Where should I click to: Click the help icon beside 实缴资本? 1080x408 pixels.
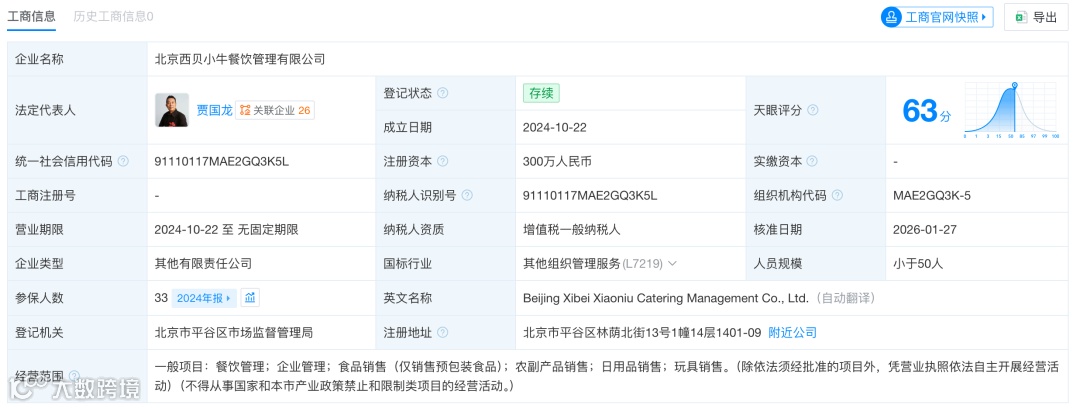point(812,161)
